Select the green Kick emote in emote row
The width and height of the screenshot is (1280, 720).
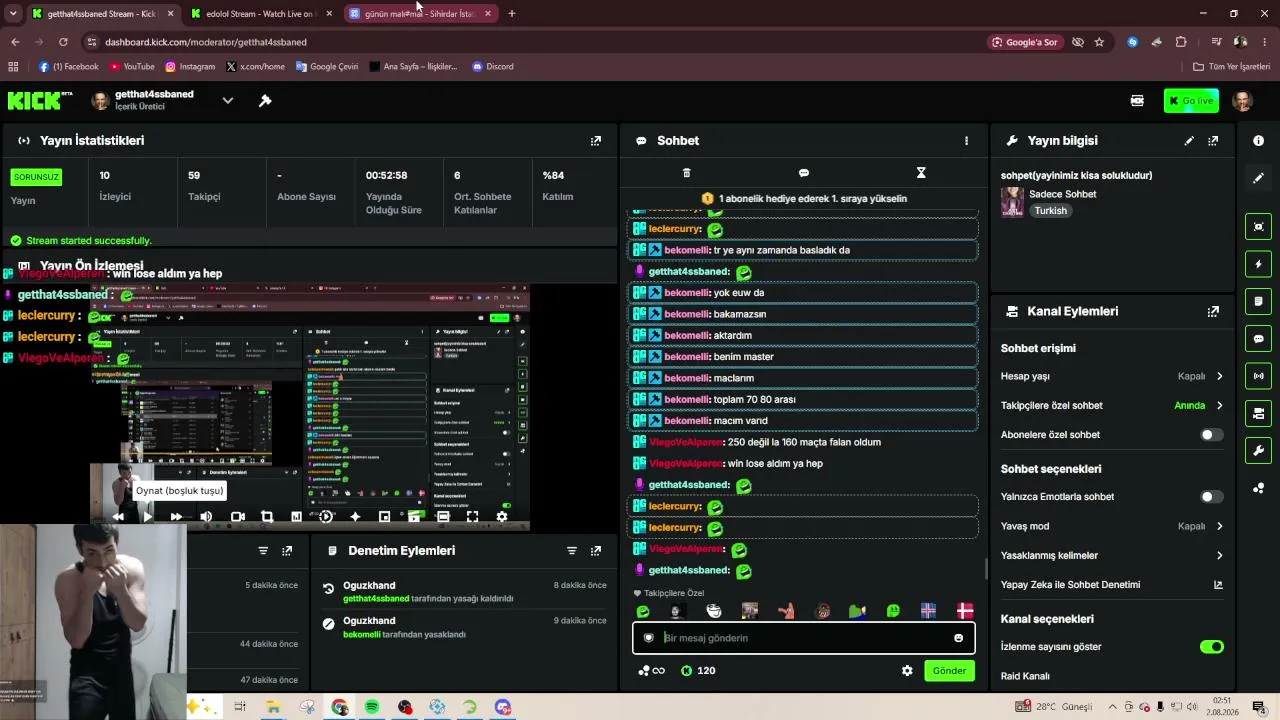643,611
